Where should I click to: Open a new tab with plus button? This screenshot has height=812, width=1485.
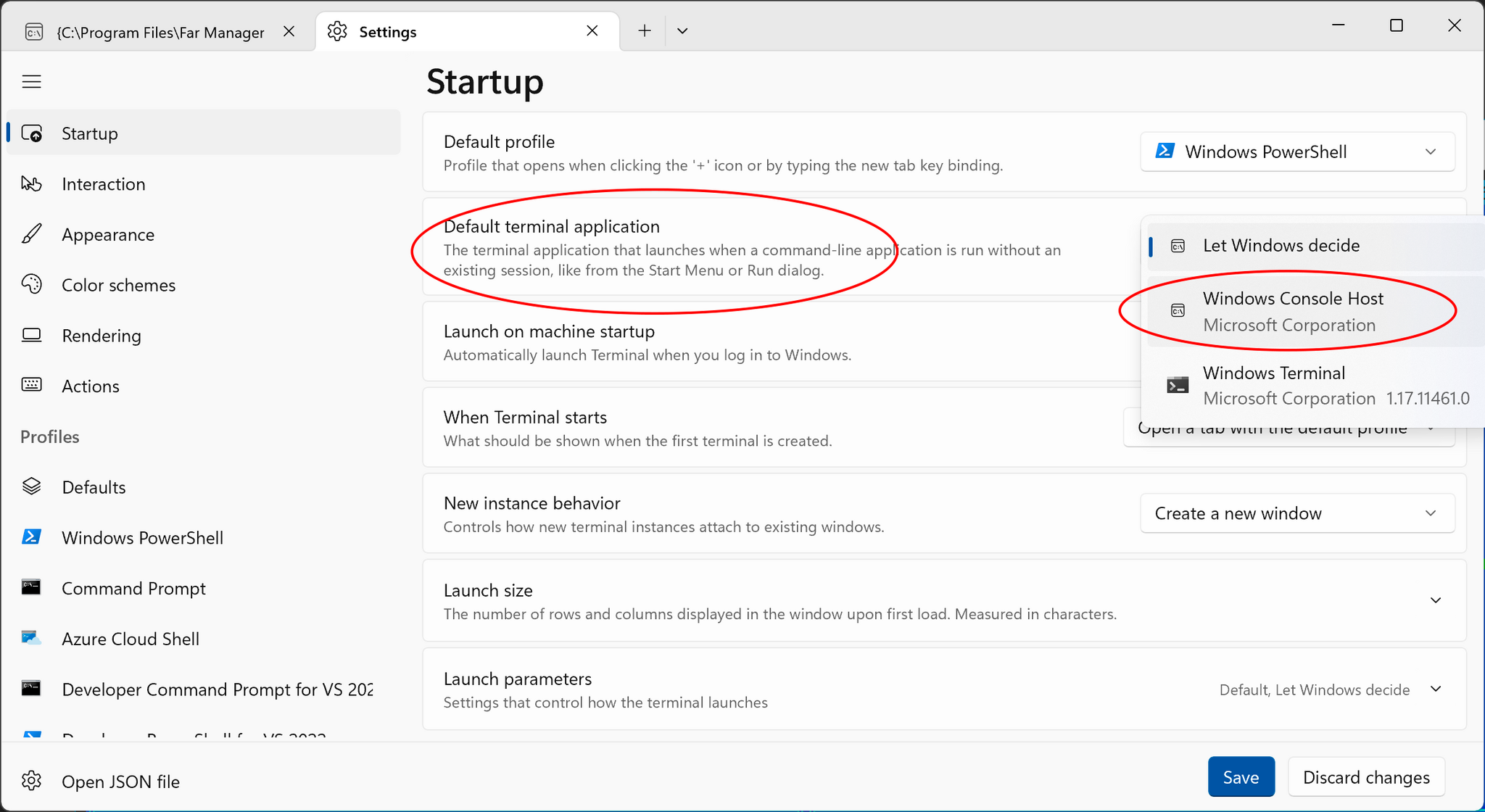click(645, 30)
